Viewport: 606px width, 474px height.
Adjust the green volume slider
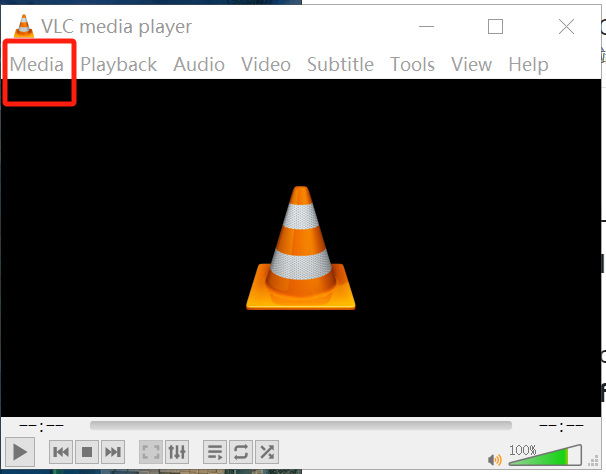pos(545,455)
